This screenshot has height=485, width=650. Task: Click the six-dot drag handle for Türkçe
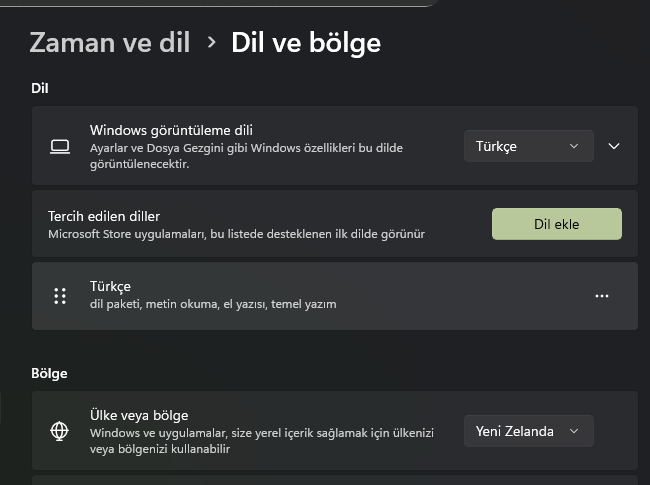click(x=60, y=296)
